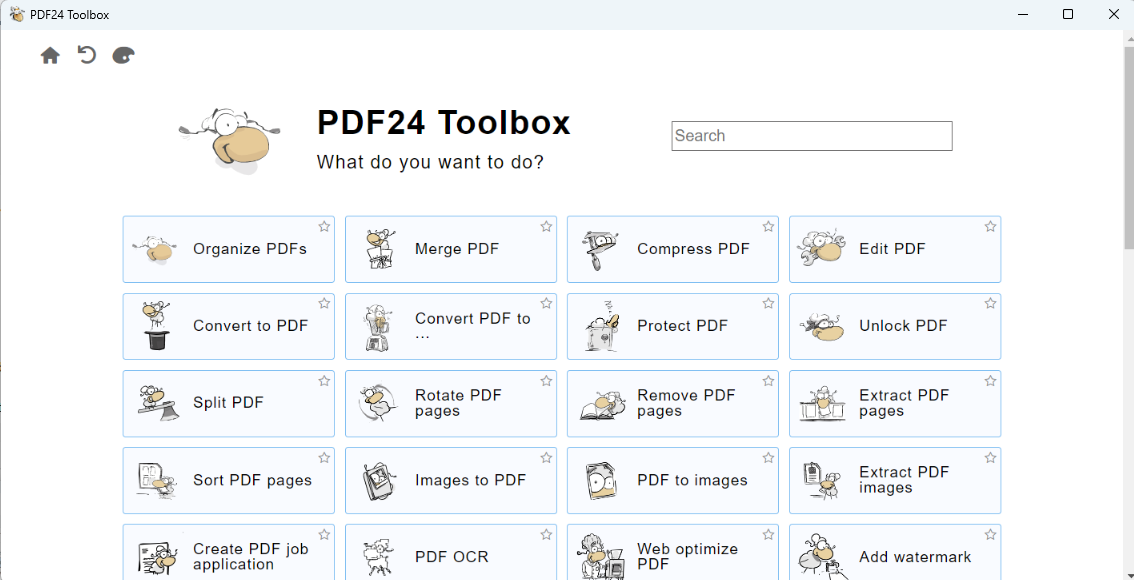Toggle the Edit PDF favorite star
The image size is (1134, 580).
(x=991, y=226)
